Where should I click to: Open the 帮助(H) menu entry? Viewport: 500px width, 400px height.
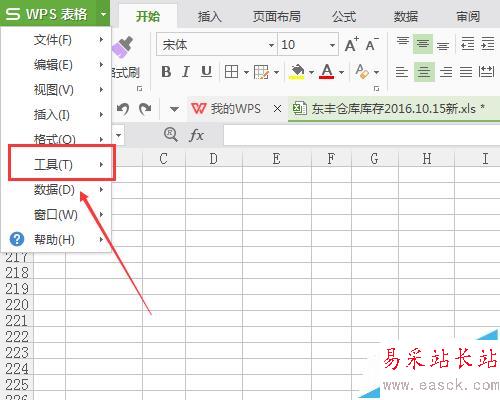pyautogui.click(x=56, y=239)
